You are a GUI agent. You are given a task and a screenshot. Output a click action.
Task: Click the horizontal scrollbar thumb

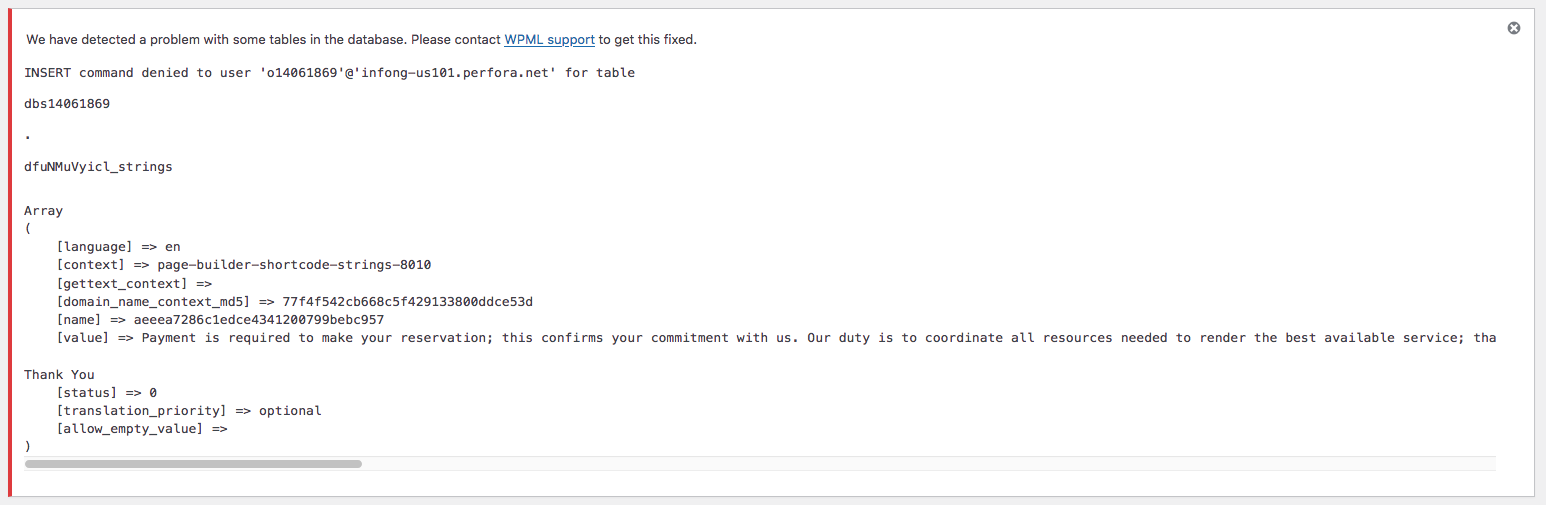pos(193,464)
